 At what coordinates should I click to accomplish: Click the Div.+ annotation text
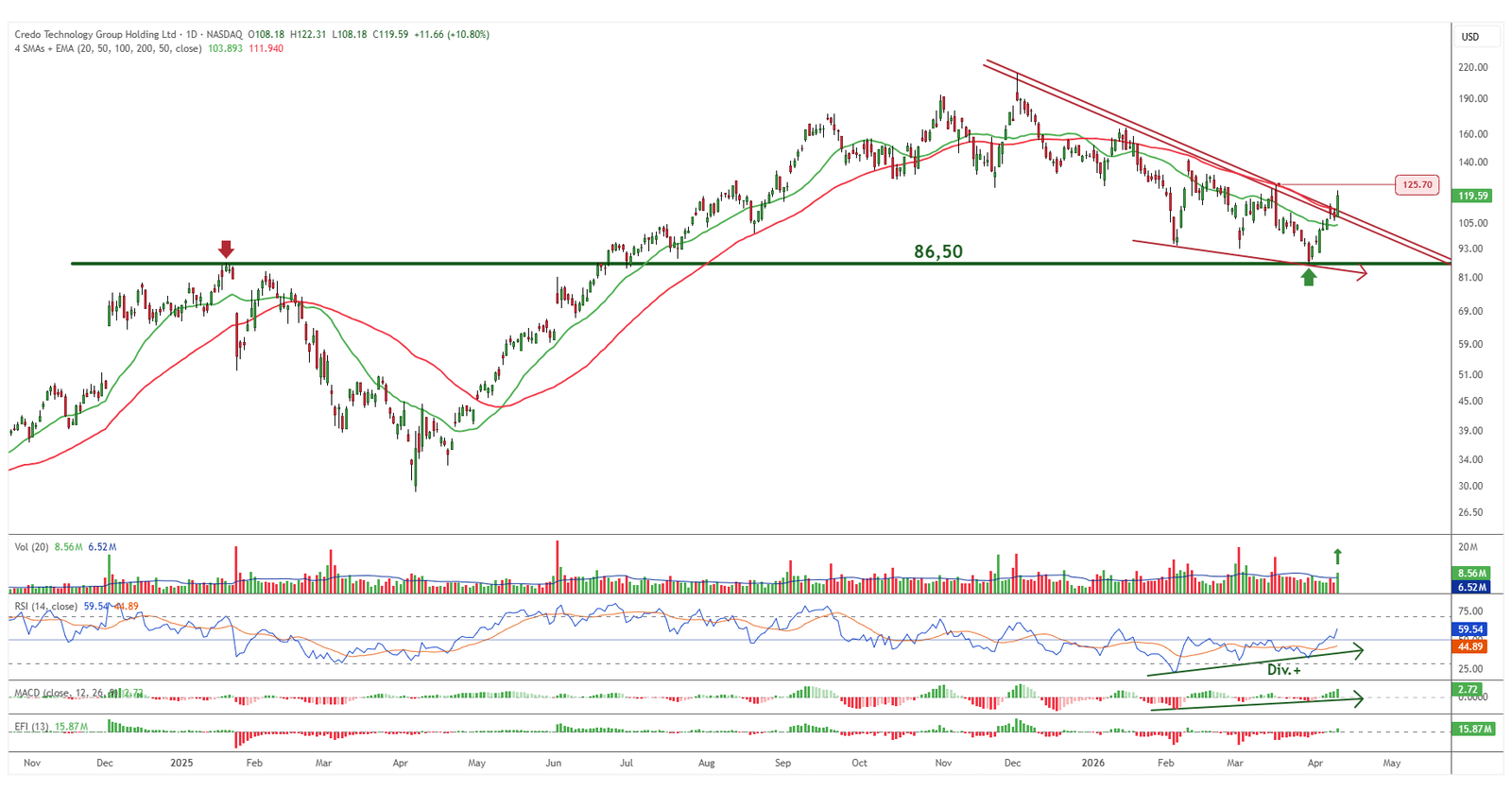click(1283, 670)
